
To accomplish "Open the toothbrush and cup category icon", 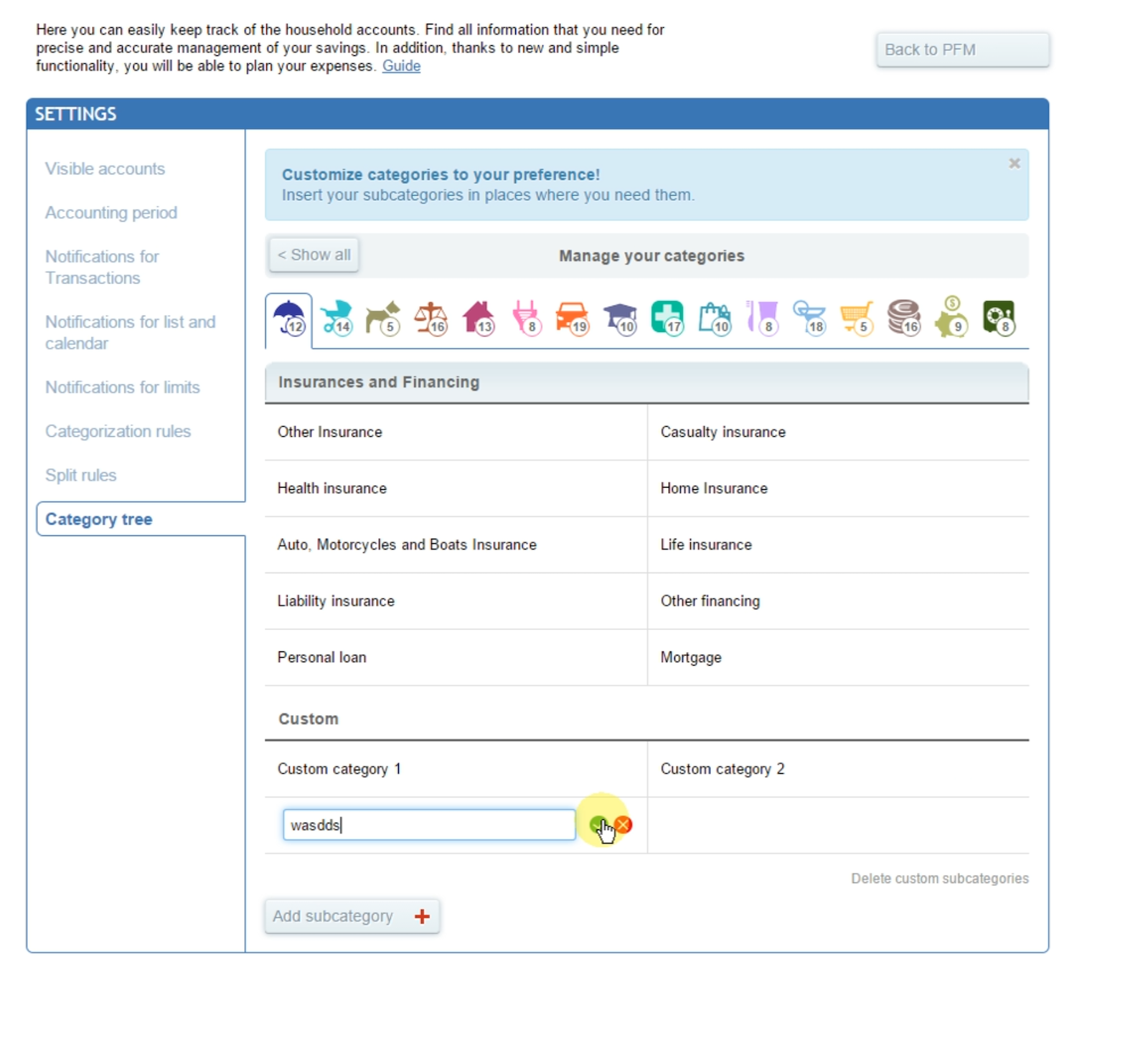I will [762, 318].
